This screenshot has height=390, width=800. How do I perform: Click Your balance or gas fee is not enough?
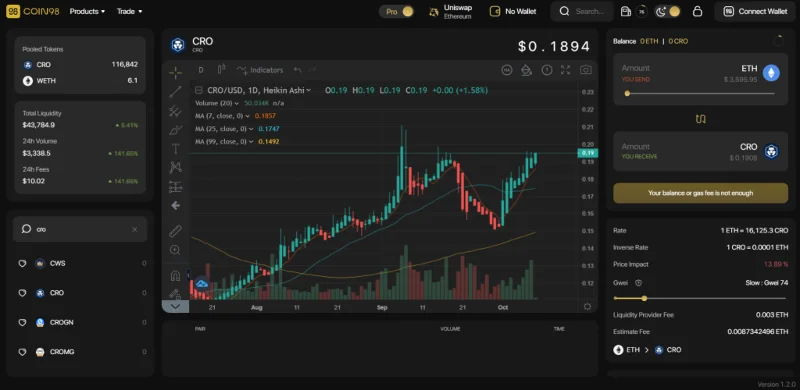(x=701, y=193)
